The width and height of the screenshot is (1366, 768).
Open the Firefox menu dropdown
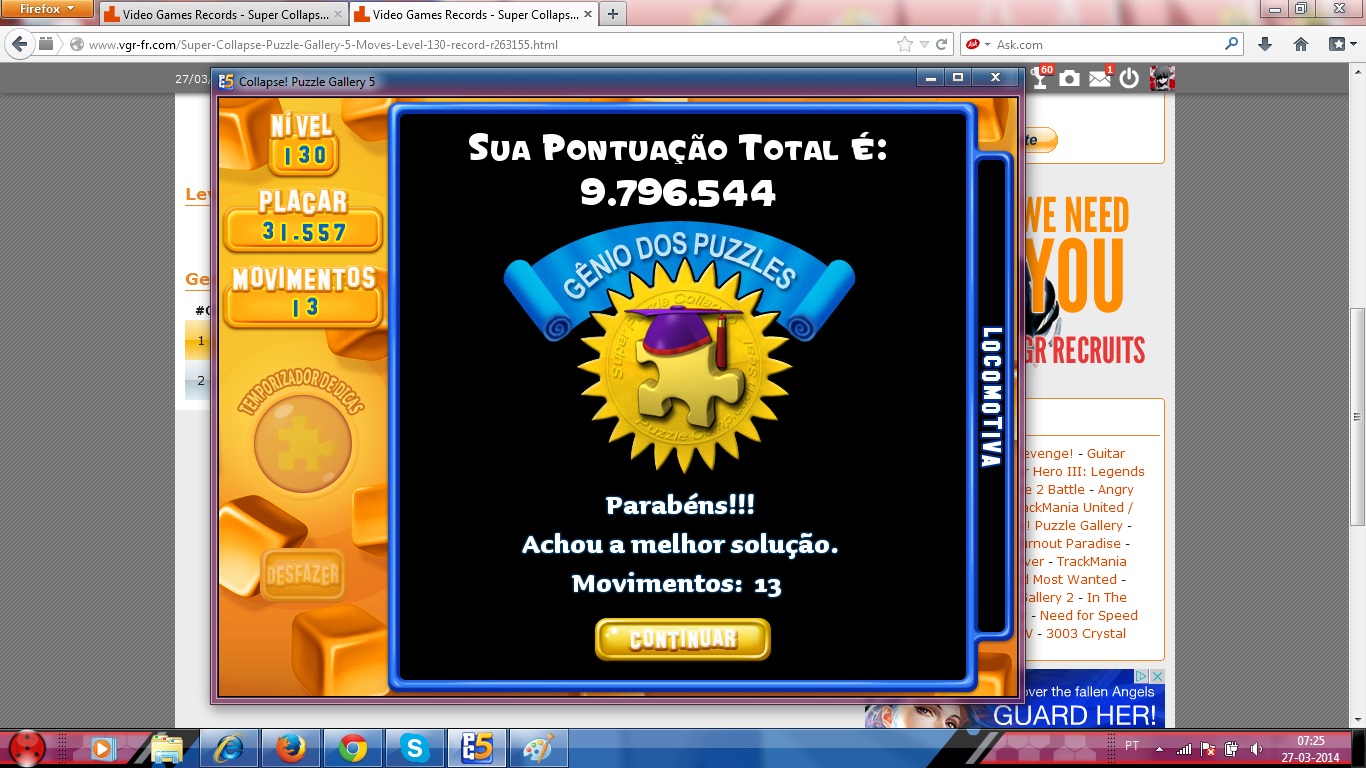(48, 9)
